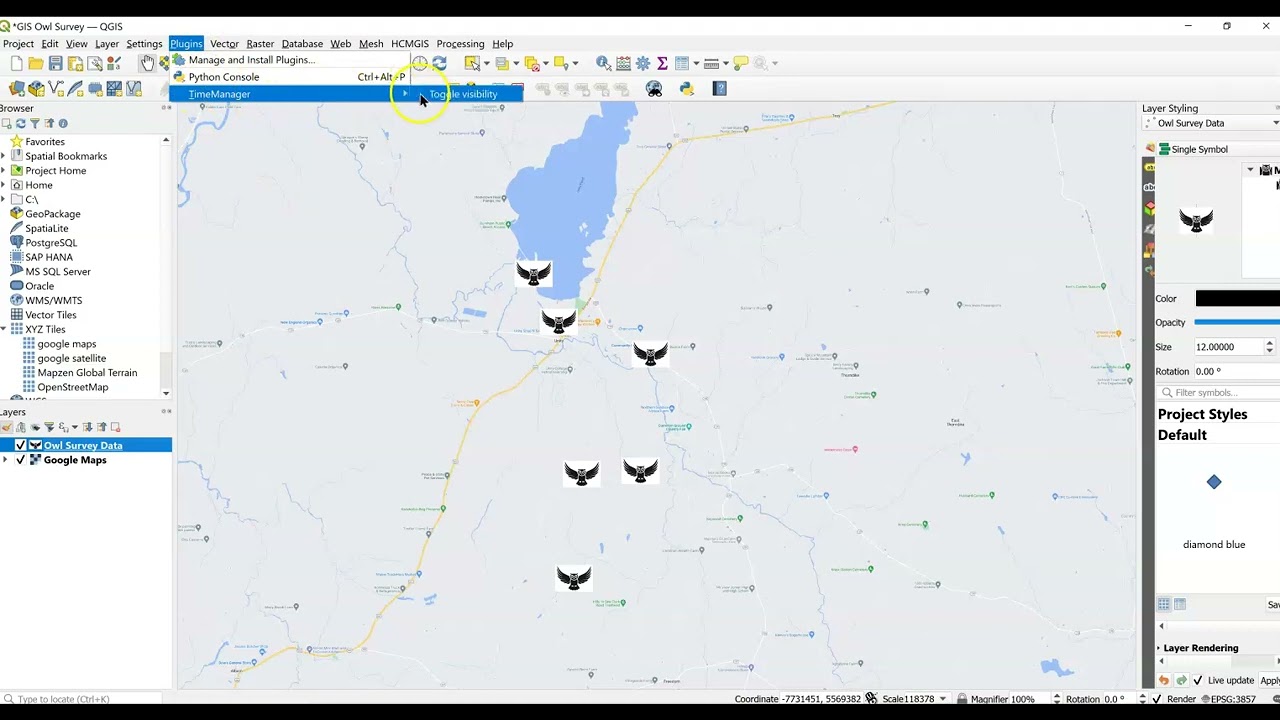Open the Field Calculator abacus icon

point(623,63)
